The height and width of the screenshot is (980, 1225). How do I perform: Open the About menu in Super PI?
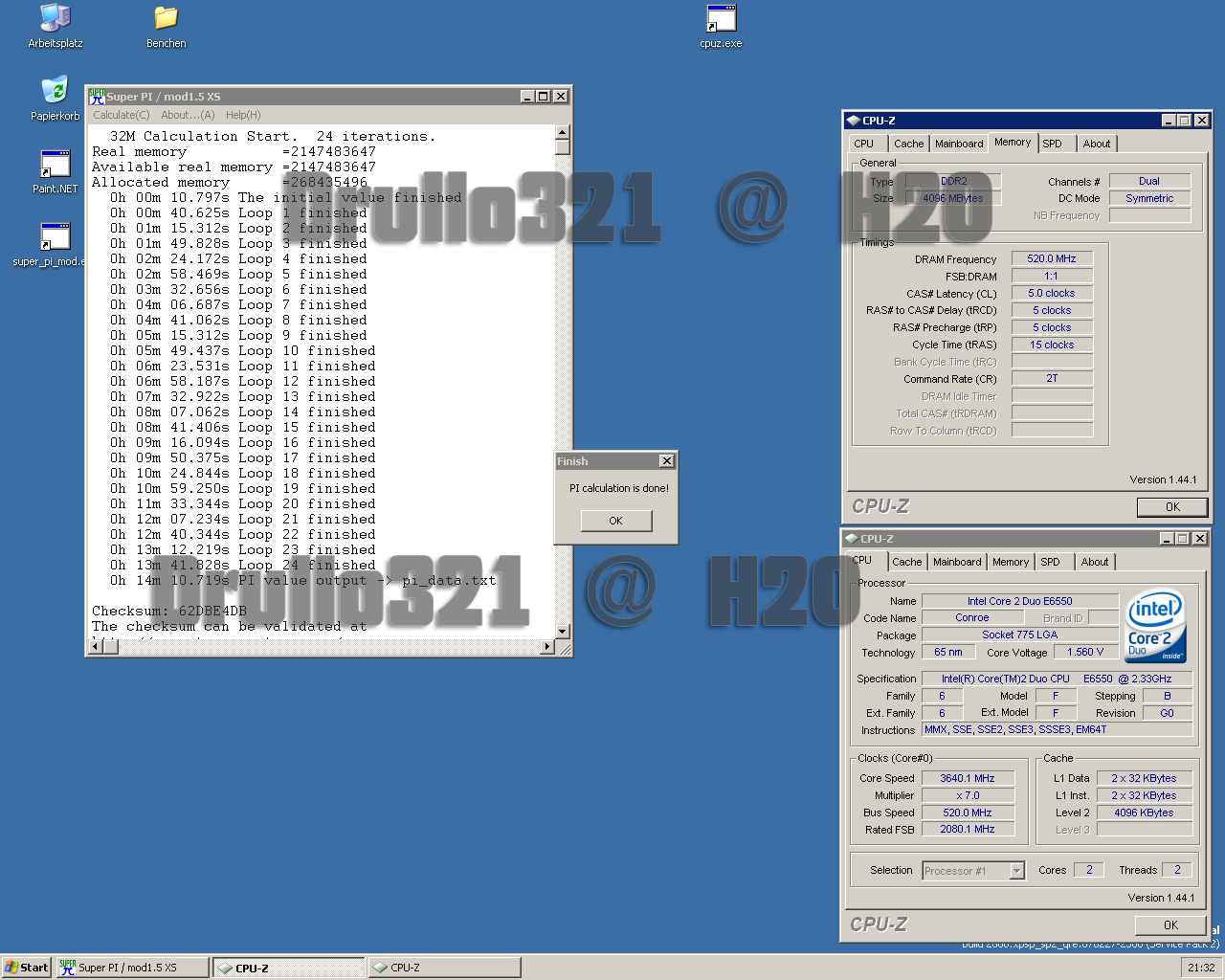pyautogui.click(x=188, y=115)
